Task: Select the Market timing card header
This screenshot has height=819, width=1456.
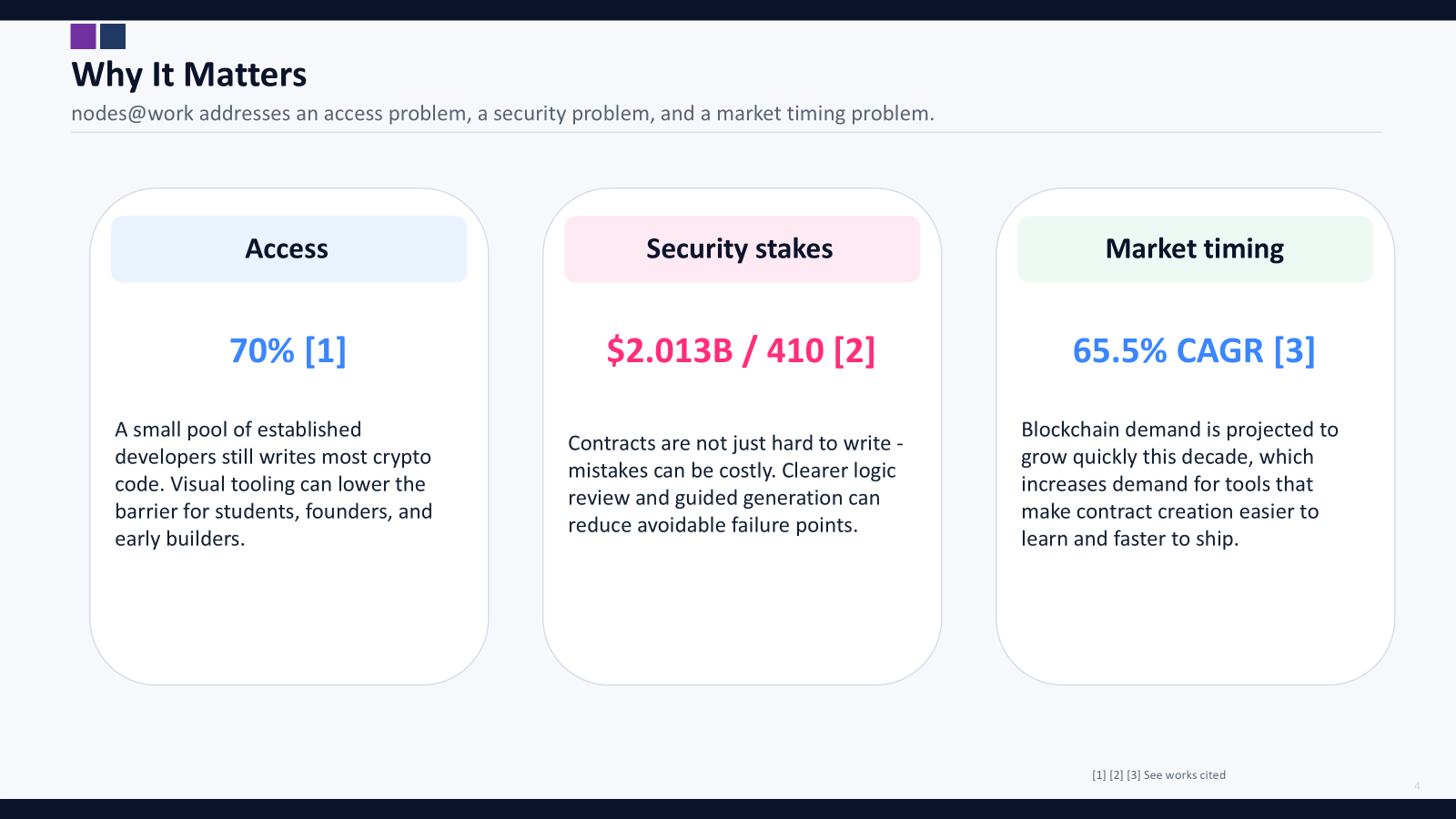Action: point(1195,248)
